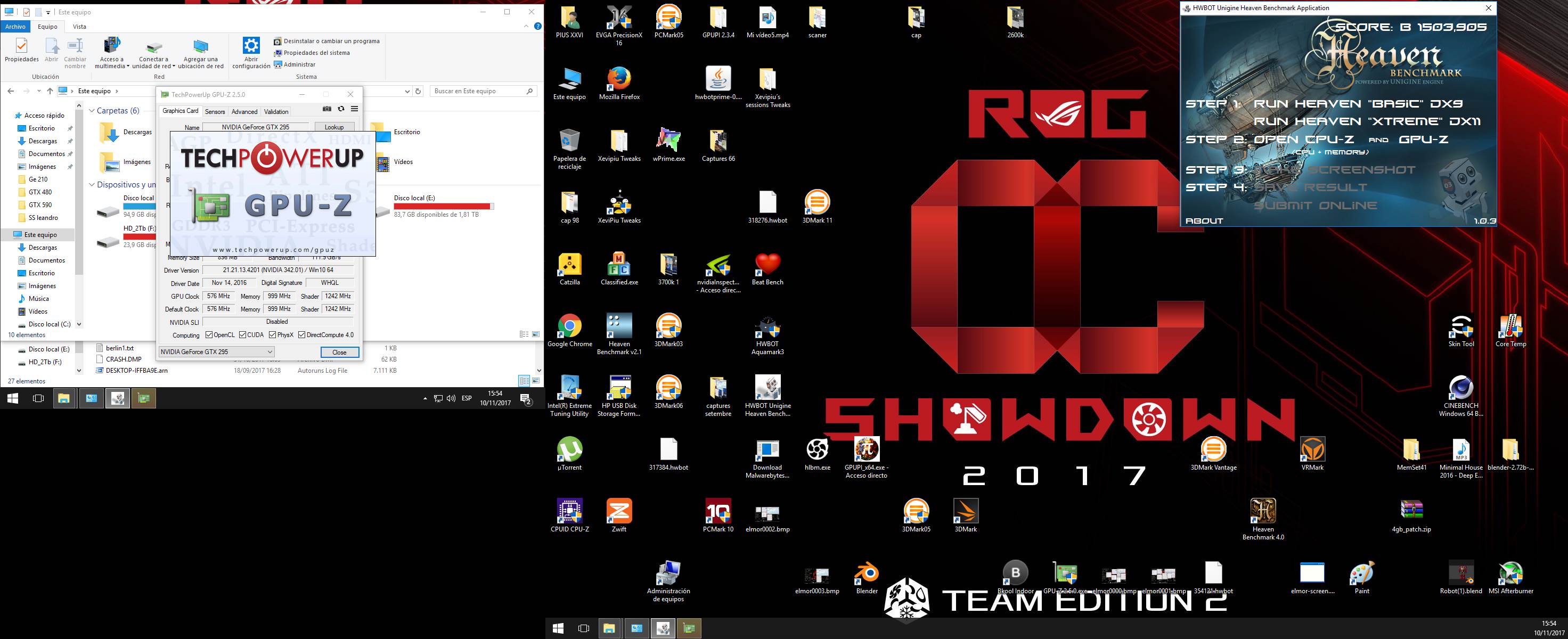
Task: Collapse the Dispositivos y unidades group
Action: [92, 184]
